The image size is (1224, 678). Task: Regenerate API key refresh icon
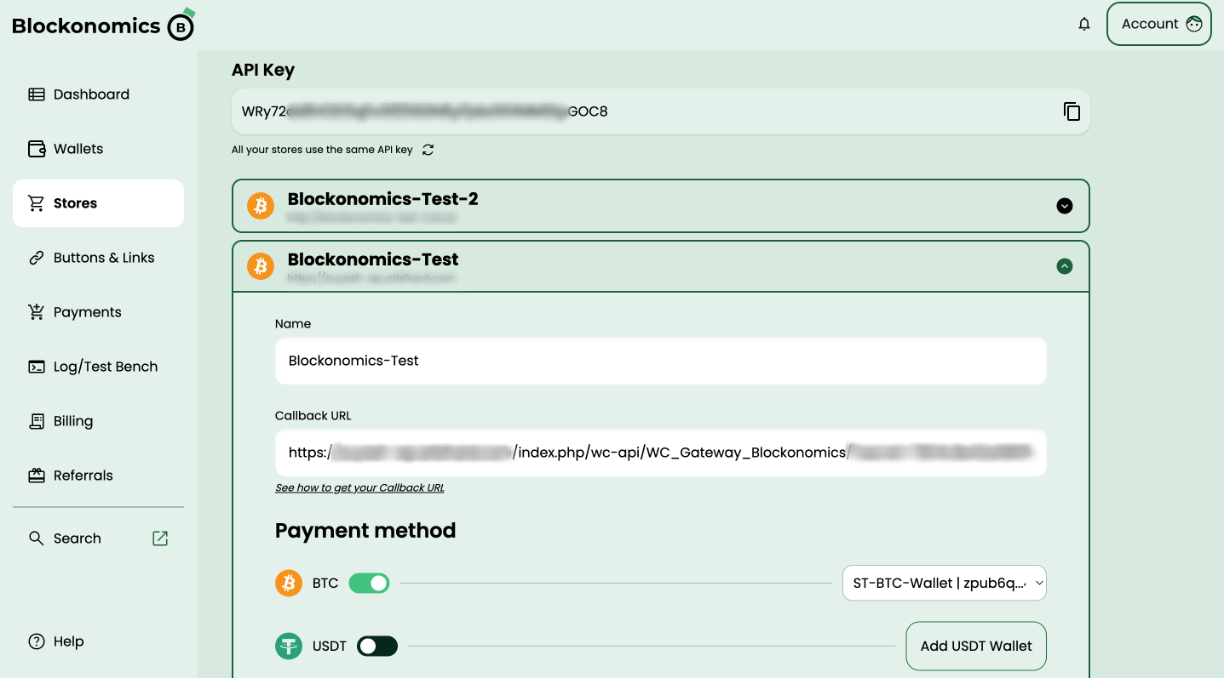428,150
